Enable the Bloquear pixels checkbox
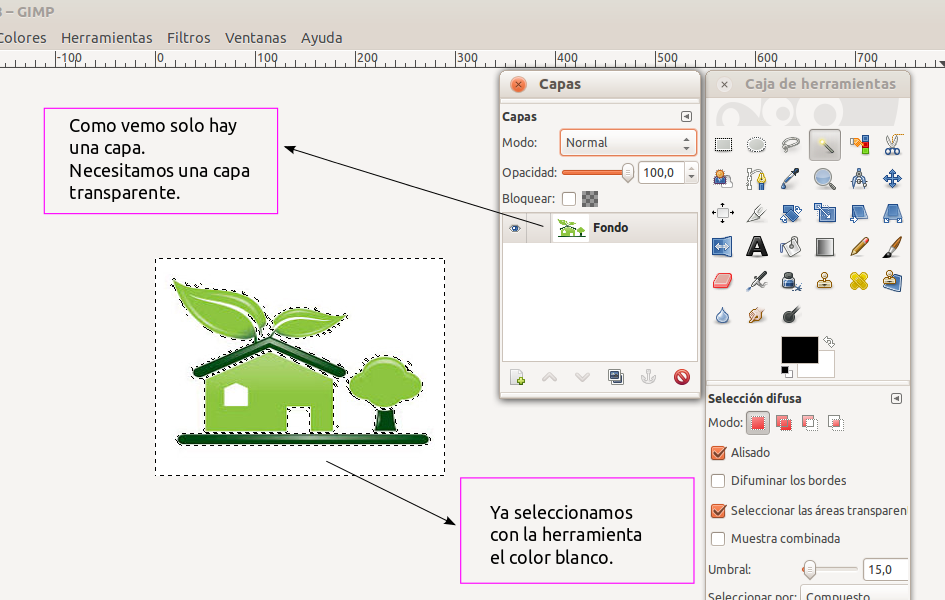The width and height of the screenshot is (945, 600). [569, 199]
